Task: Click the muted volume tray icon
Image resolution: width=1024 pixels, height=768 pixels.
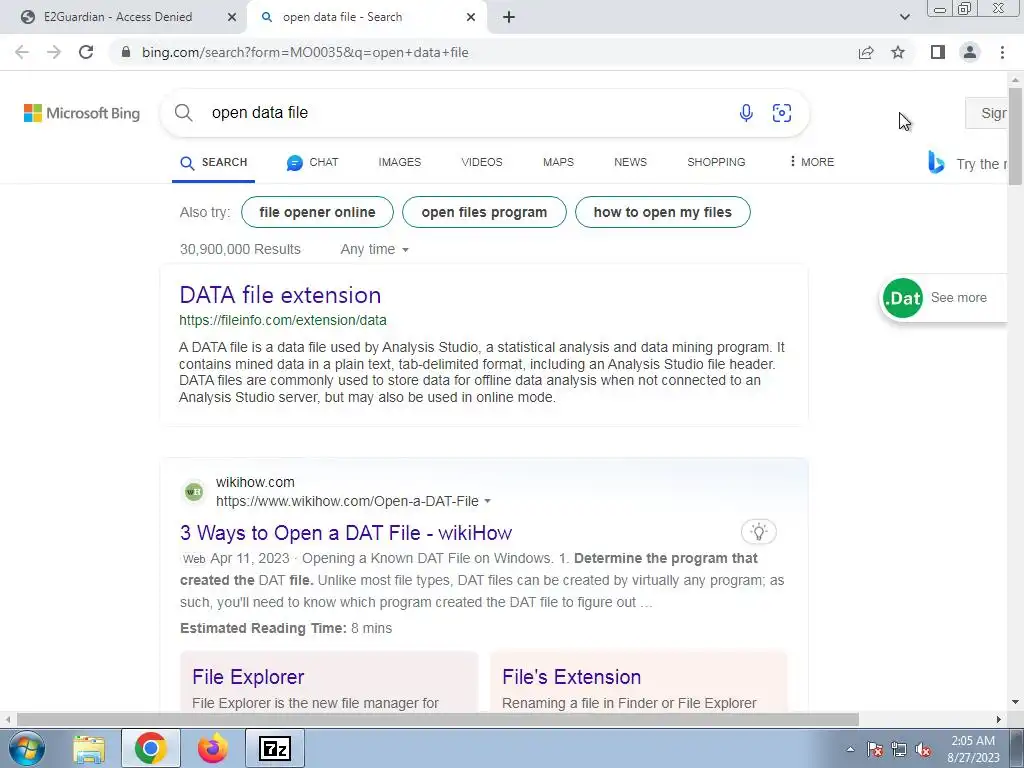Action: click(x=923, y=749)
